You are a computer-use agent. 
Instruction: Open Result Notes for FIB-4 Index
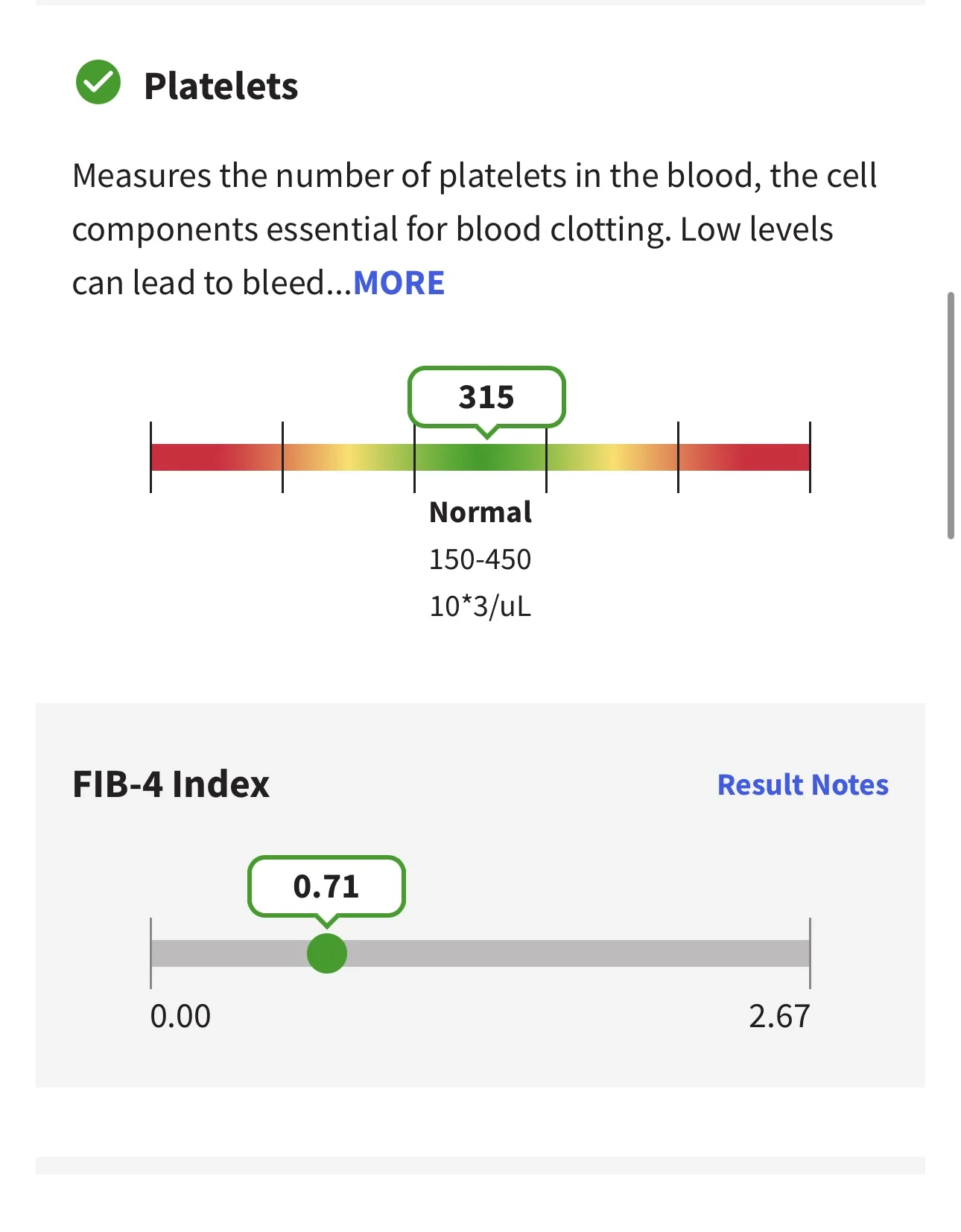[802, 784]
